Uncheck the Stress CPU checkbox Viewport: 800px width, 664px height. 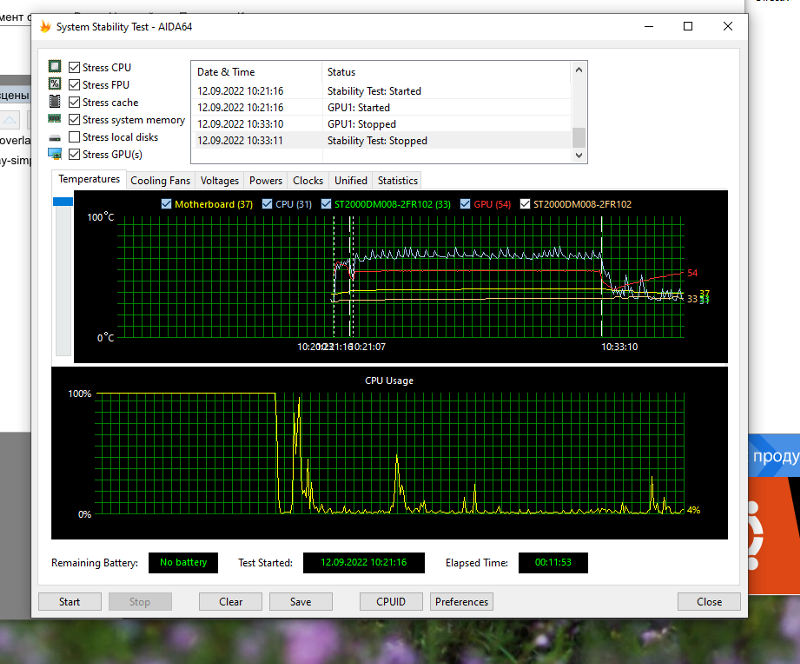click(x=74, y=67)
